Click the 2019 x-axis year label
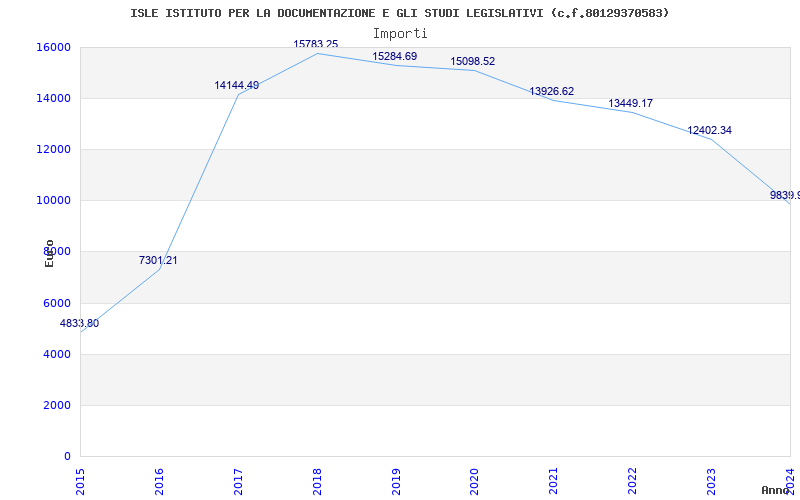Image resolution: width=800 pixels, height=500 pixels. tap(395, 481)
